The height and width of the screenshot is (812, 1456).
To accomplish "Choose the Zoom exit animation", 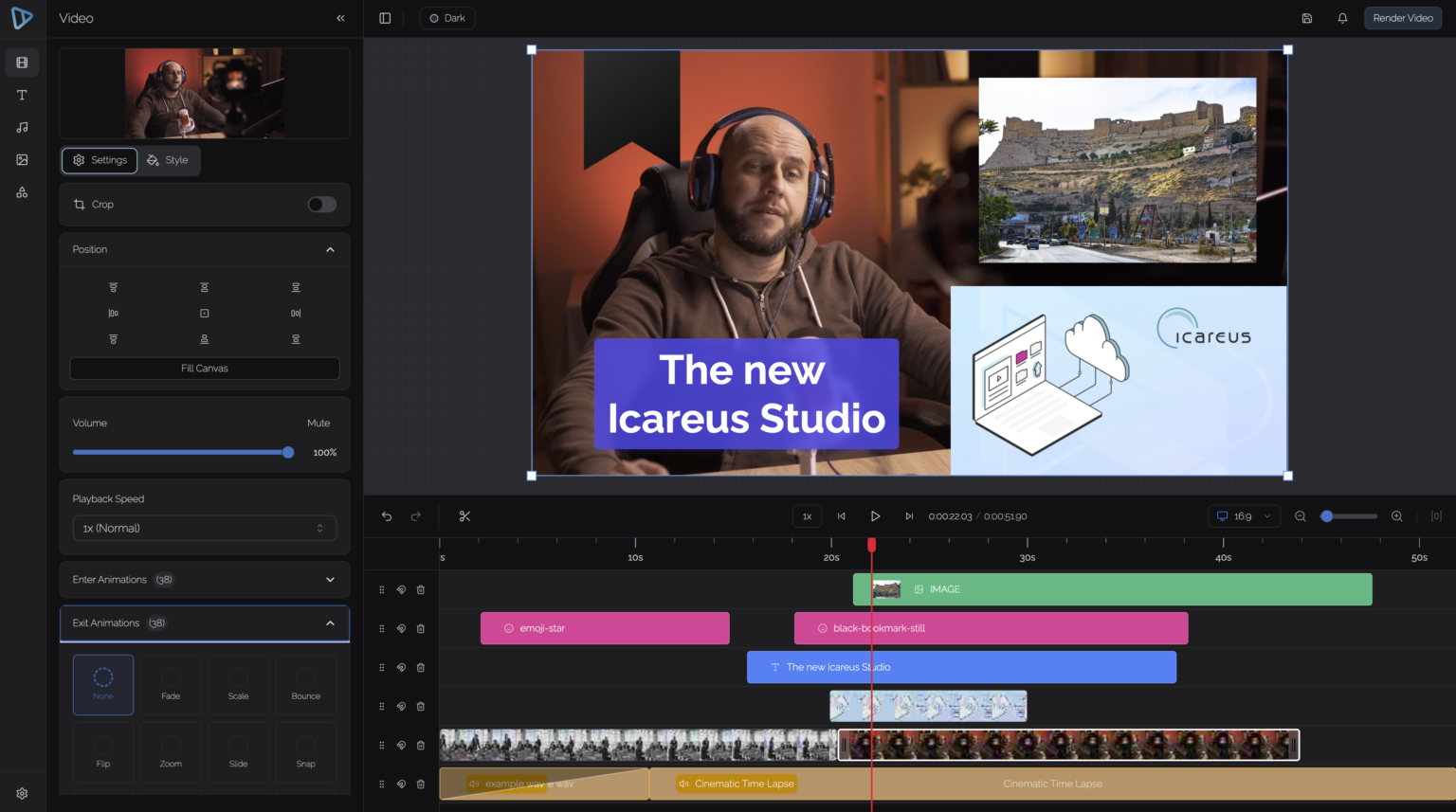I will click(x=171, y=752).
